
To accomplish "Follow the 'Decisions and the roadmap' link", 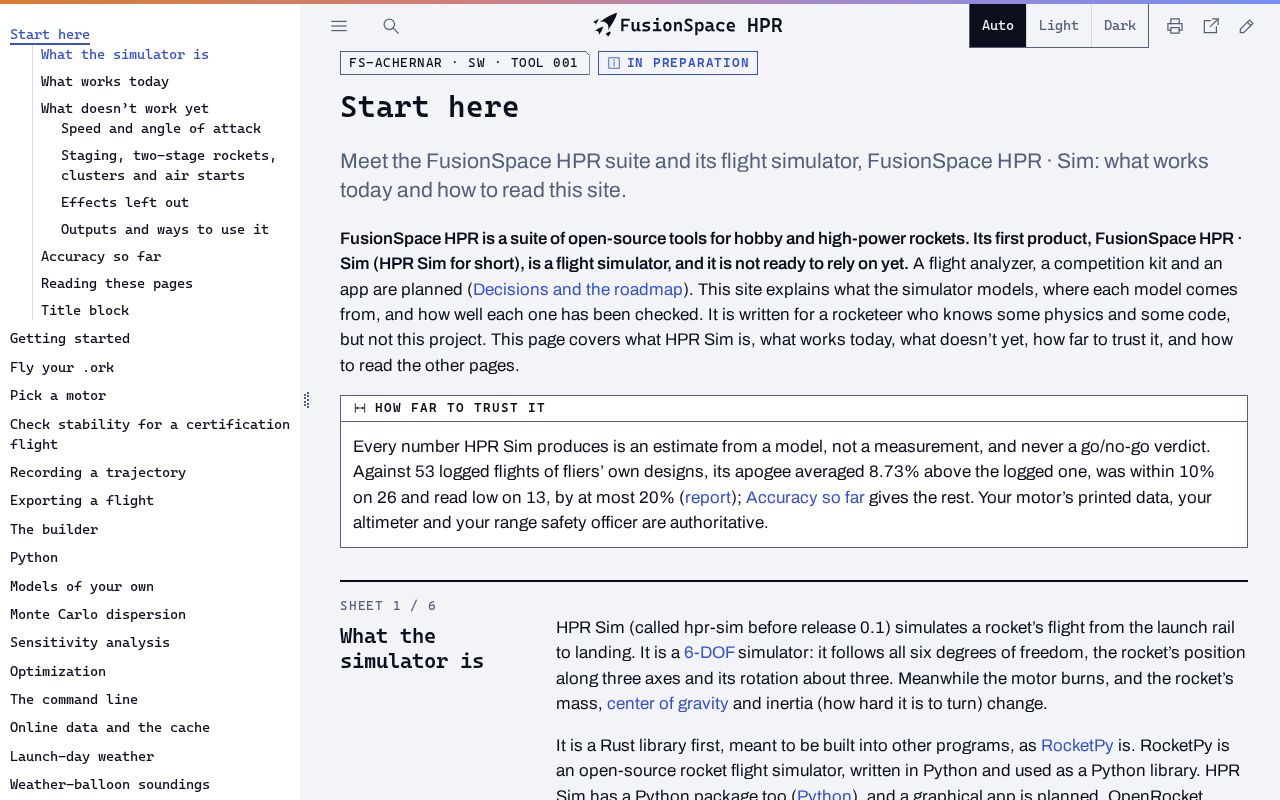I will 578,289.
